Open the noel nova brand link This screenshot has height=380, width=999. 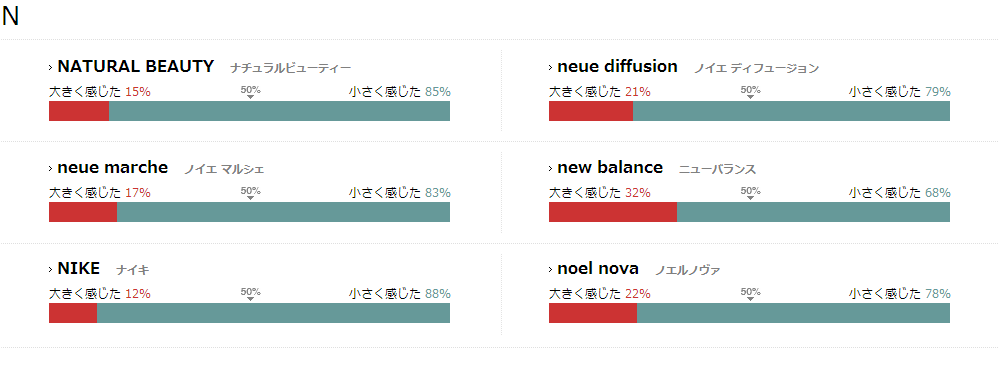tap(598, 269)
